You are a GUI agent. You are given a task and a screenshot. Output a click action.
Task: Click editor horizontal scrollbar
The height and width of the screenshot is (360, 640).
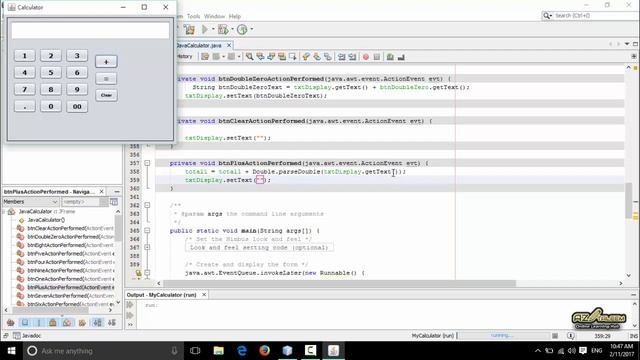coord(339,283)
